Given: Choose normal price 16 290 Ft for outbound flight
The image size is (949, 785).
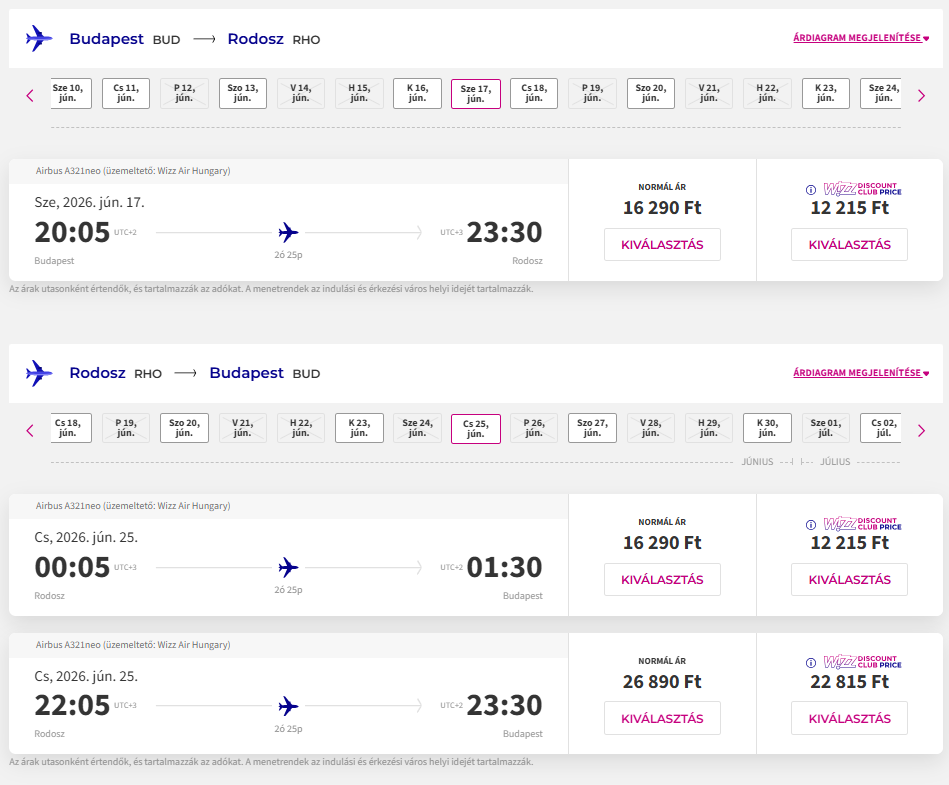Looking at the screenshot, I should click(x=662, y=245).
